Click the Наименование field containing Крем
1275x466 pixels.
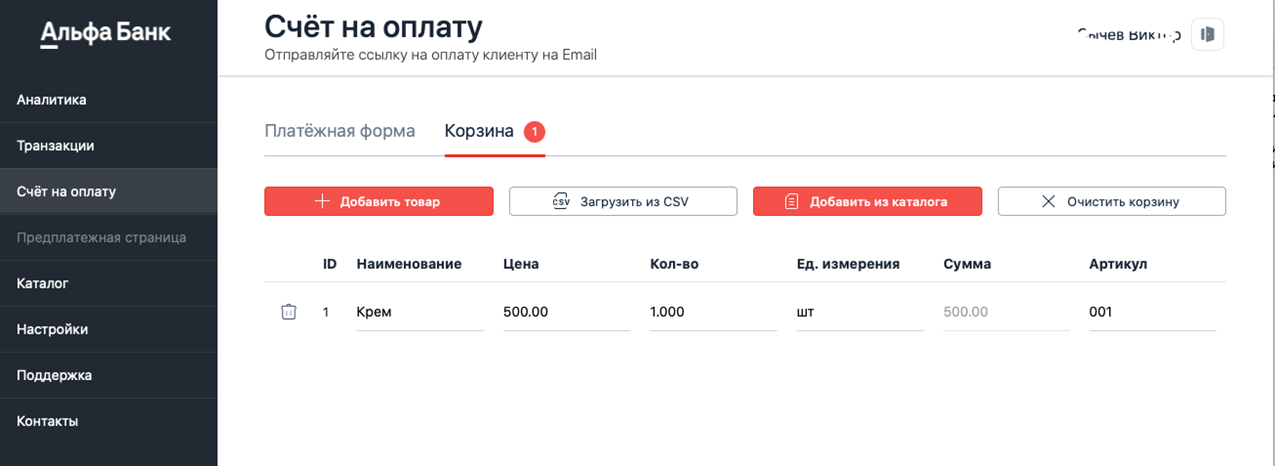click(419, 312)
